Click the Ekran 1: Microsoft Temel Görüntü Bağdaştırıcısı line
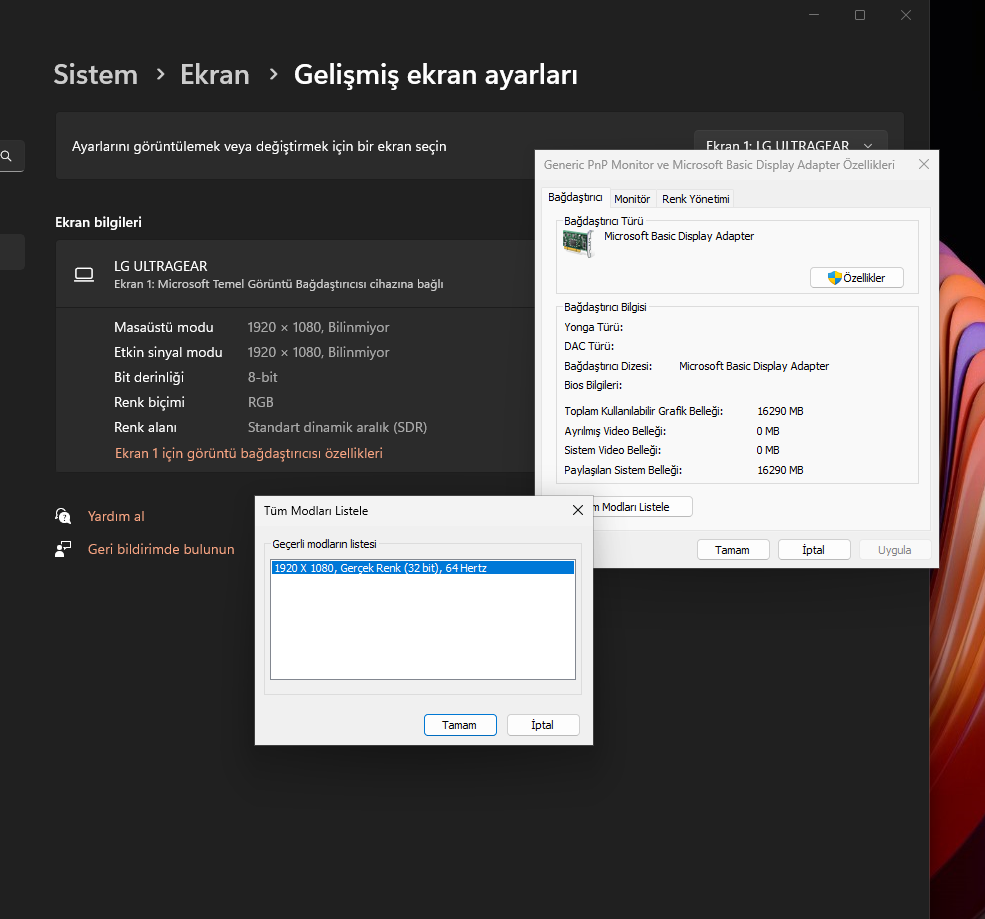Image resolution: width=985 pixels, height=919 pixels. [279, 284]
